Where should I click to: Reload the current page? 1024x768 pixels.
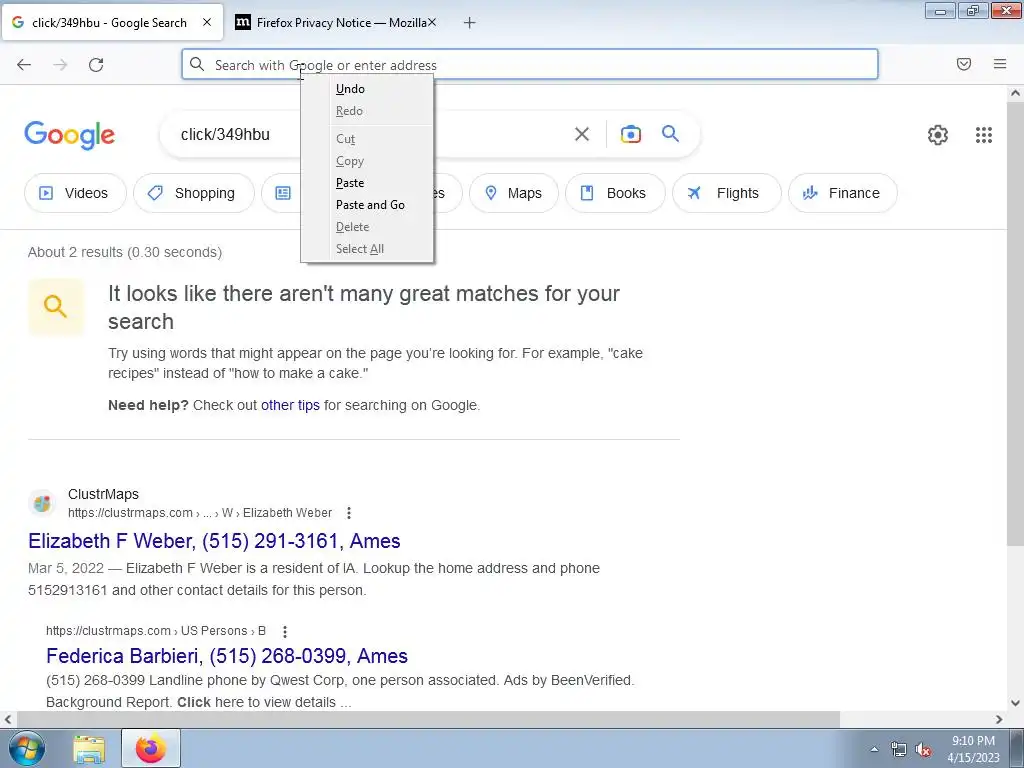(x=96, y=64)
